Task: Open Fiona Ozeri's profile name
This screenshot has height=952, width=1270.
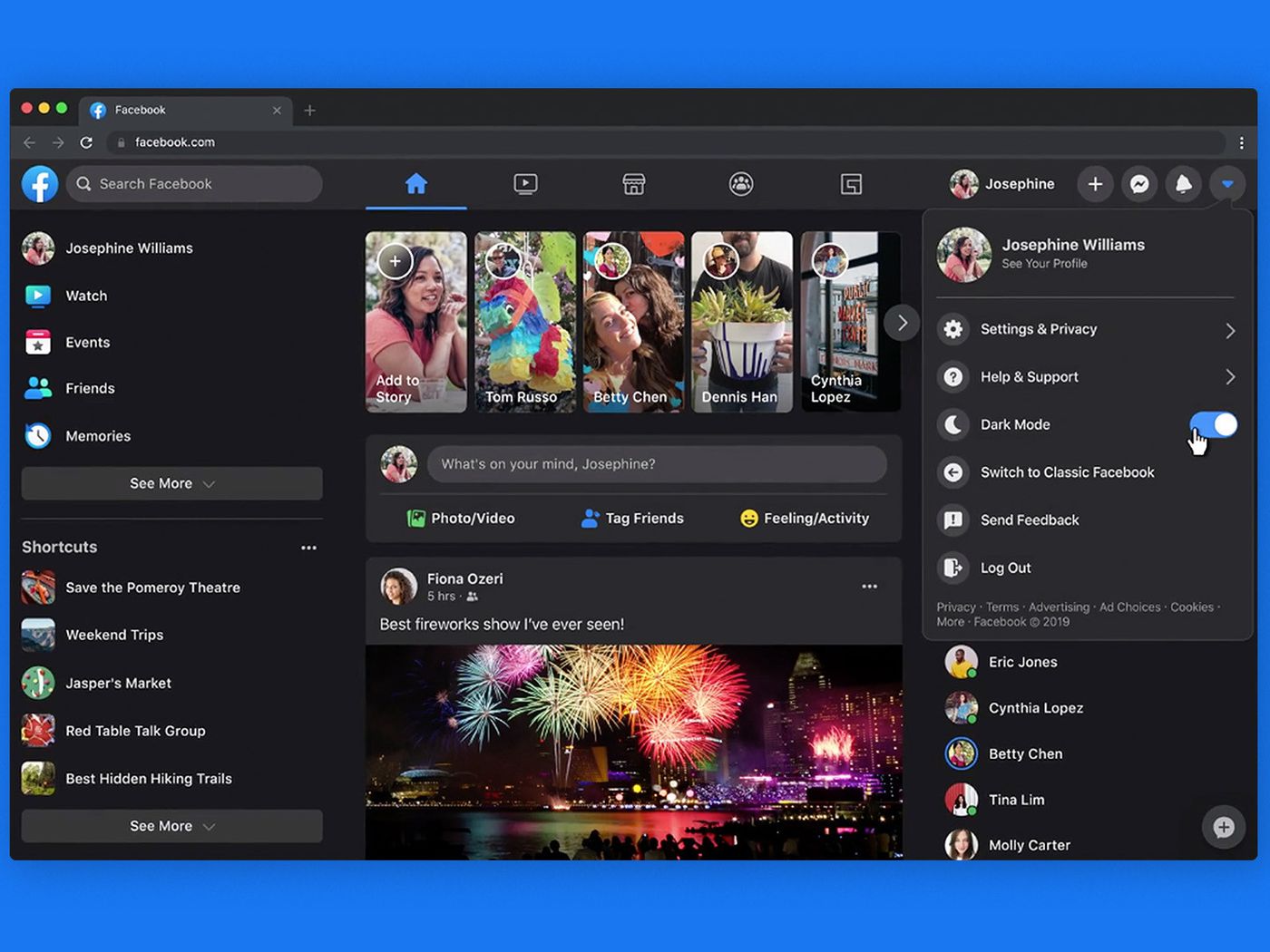Action: click(x=464, y=578)
